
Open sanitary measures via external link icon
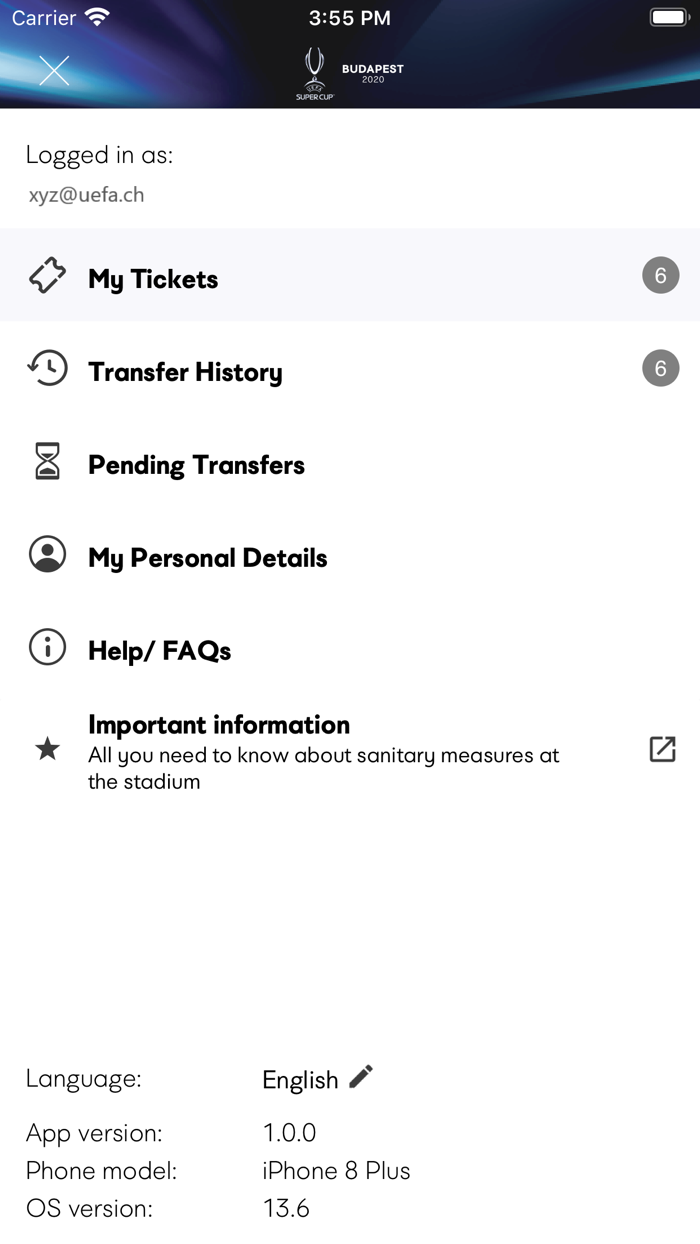tap(662, 748)
